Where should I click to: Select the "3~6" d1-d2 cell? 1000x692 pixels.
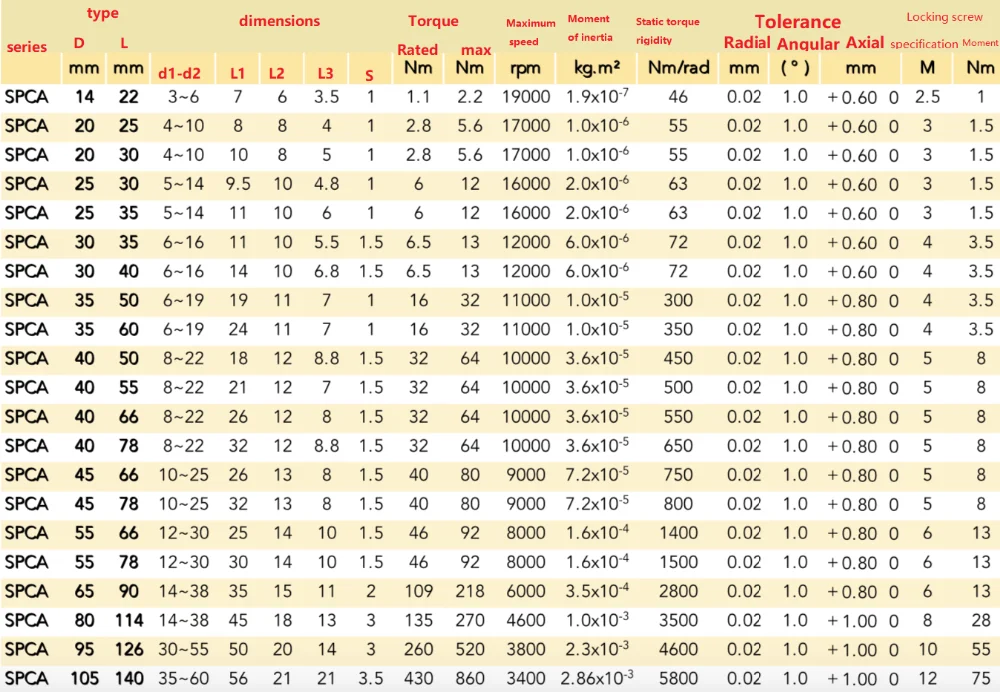coord(184,97)
